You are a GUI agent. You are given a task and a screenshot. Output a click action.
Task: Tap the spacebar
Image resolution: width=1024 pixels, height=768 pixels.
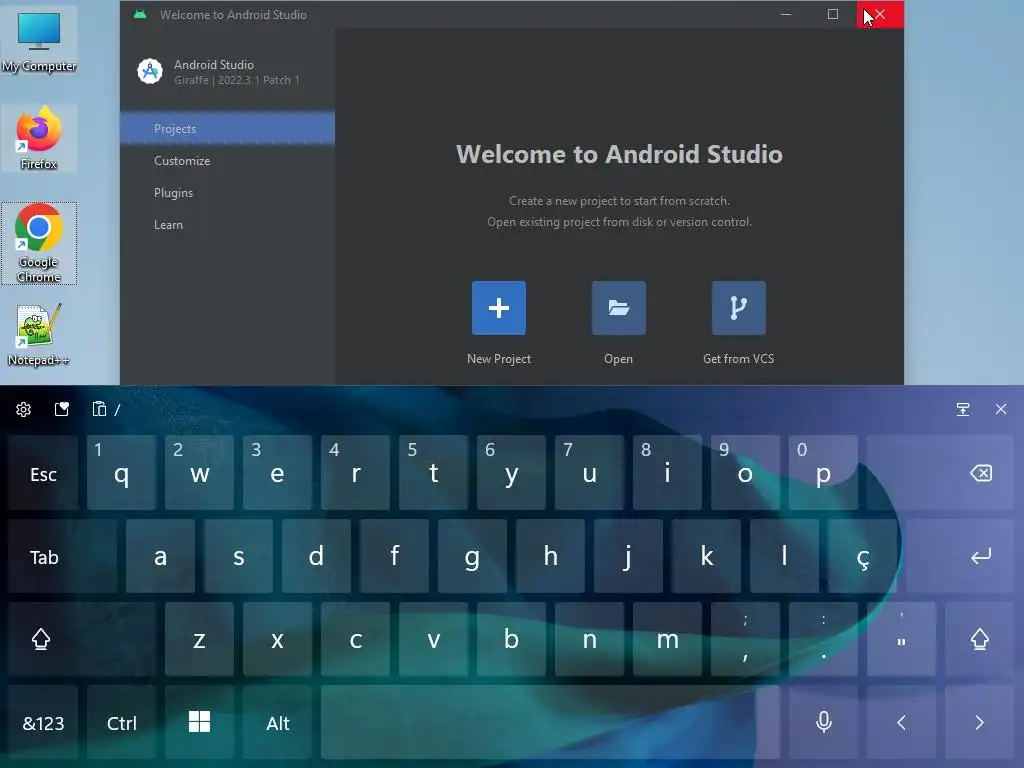click(x=551, y=722)
